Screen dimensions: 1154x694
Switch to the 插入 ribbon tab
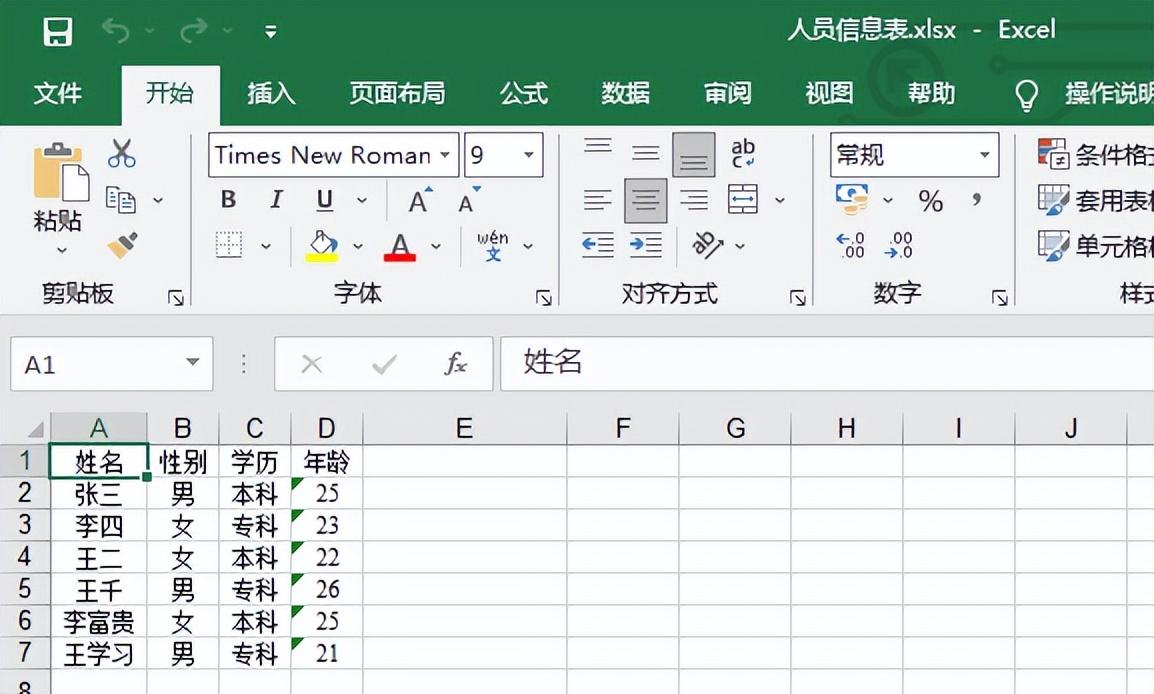coord(270,93)
